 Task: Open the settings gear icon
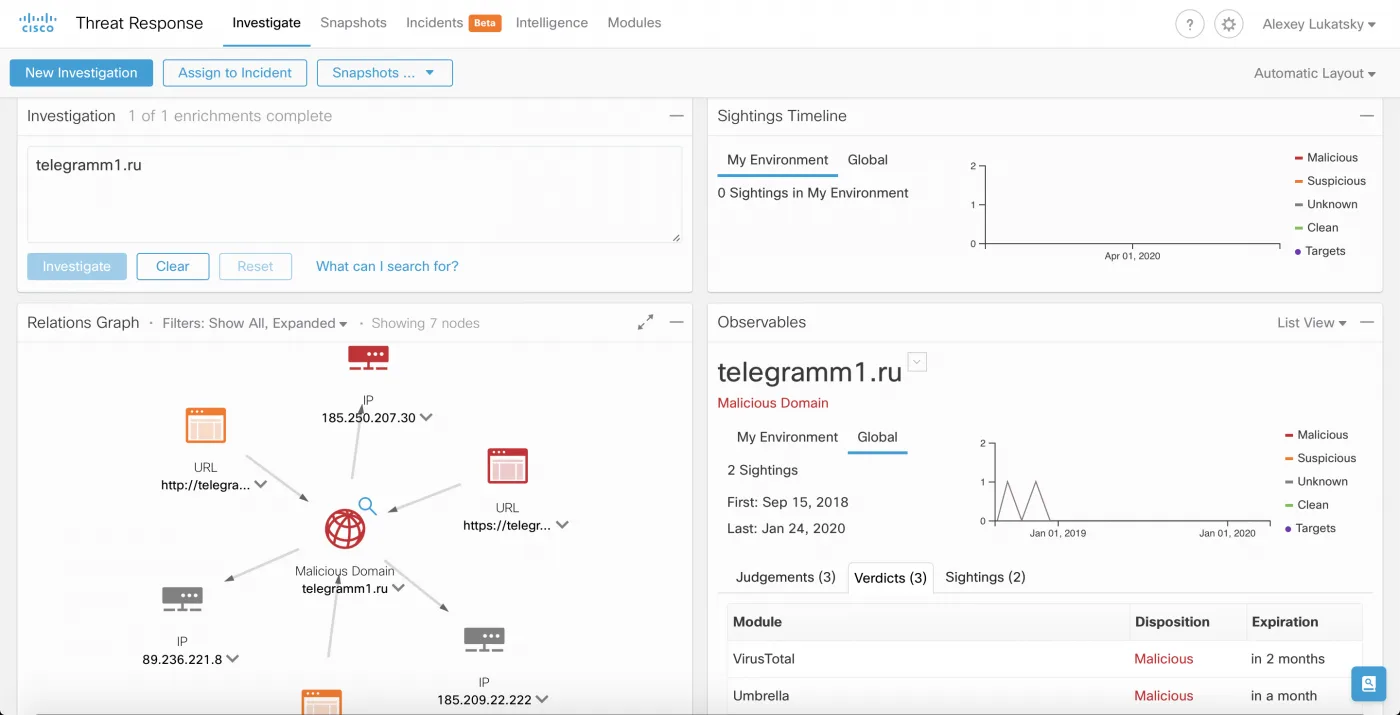(1229, 25)
